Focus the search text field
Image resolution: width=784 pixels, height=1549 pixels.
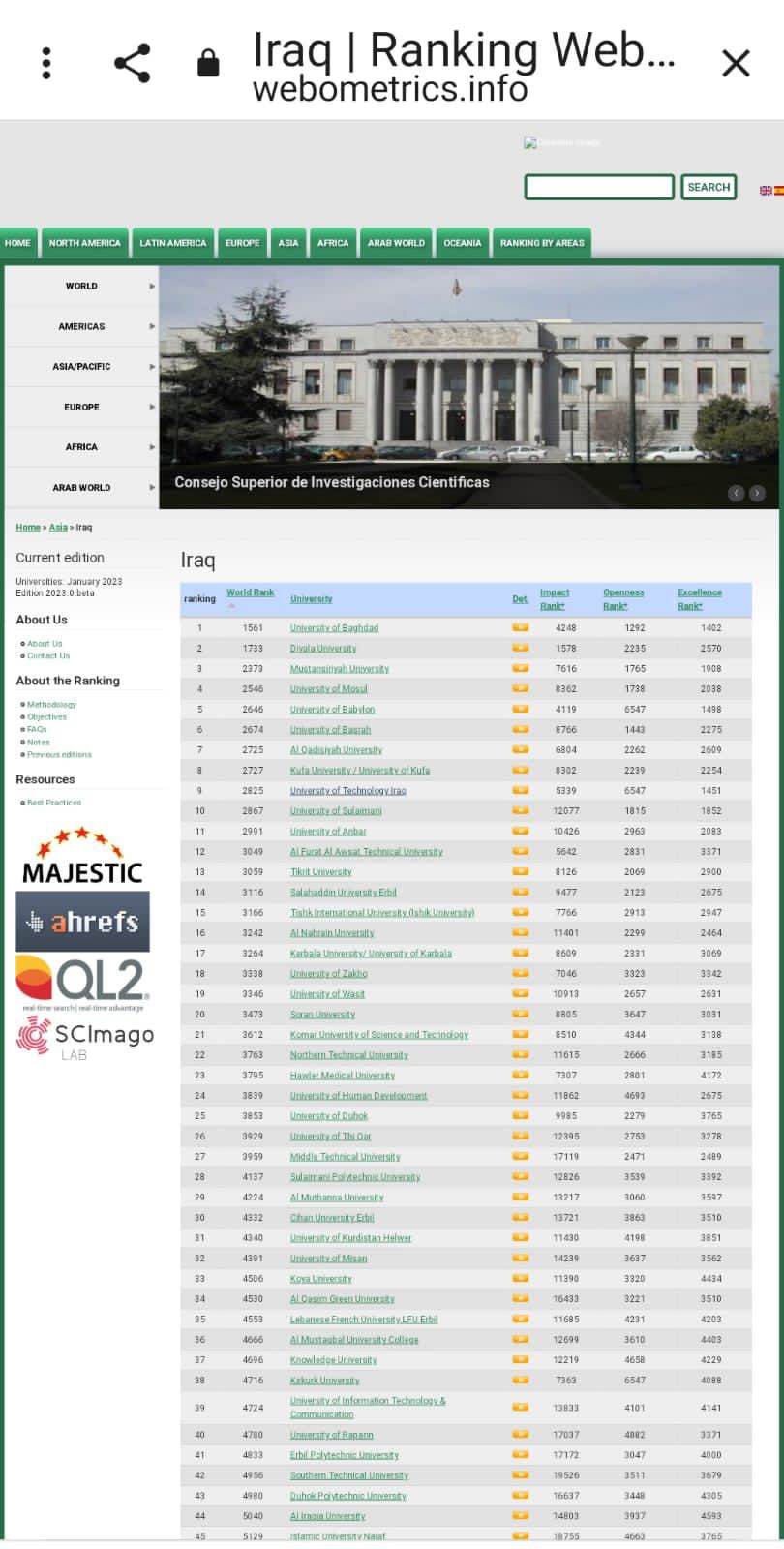coord(599,187)
